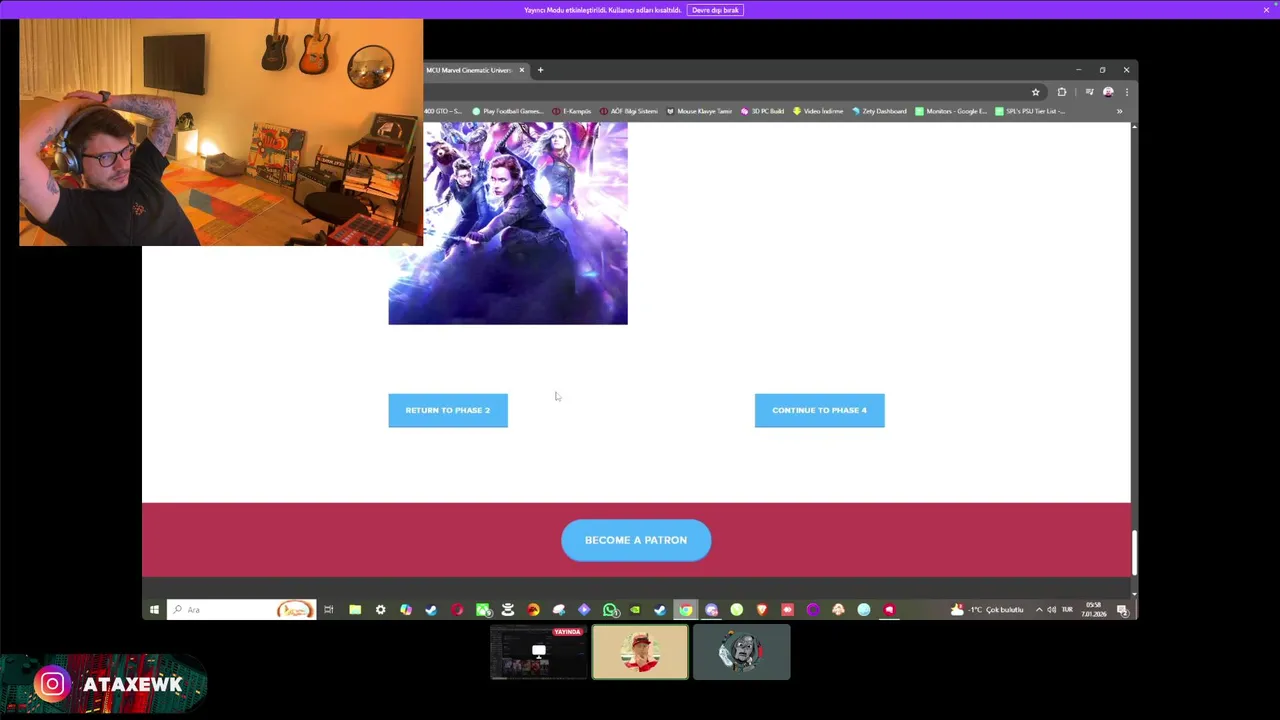
Task: Open WhatsApp from the taskbar
Action: pyautogui.click(x=610, y=610)
